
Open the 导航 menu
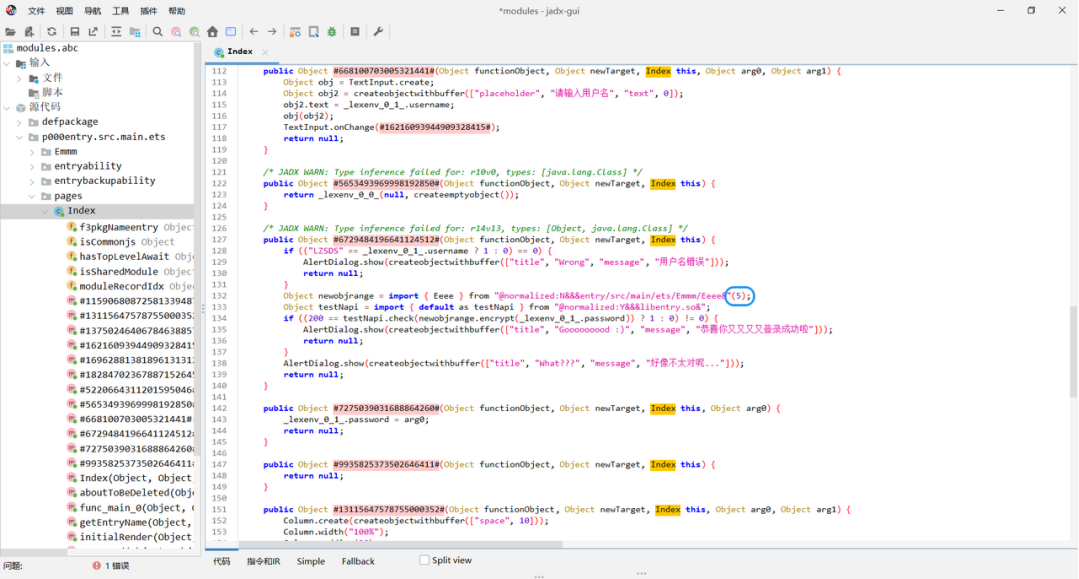(93, 11)
